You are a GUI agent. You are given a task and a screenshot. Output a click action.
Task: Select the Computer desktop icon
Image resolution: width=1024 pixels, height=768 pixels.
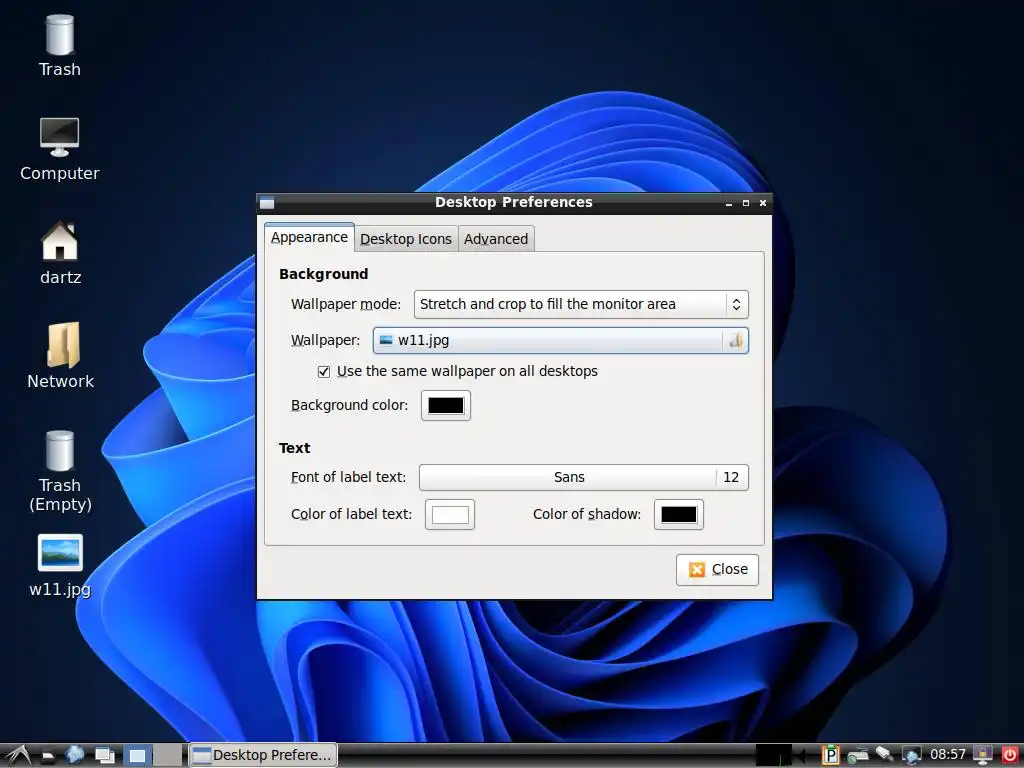tap(59, 150)
